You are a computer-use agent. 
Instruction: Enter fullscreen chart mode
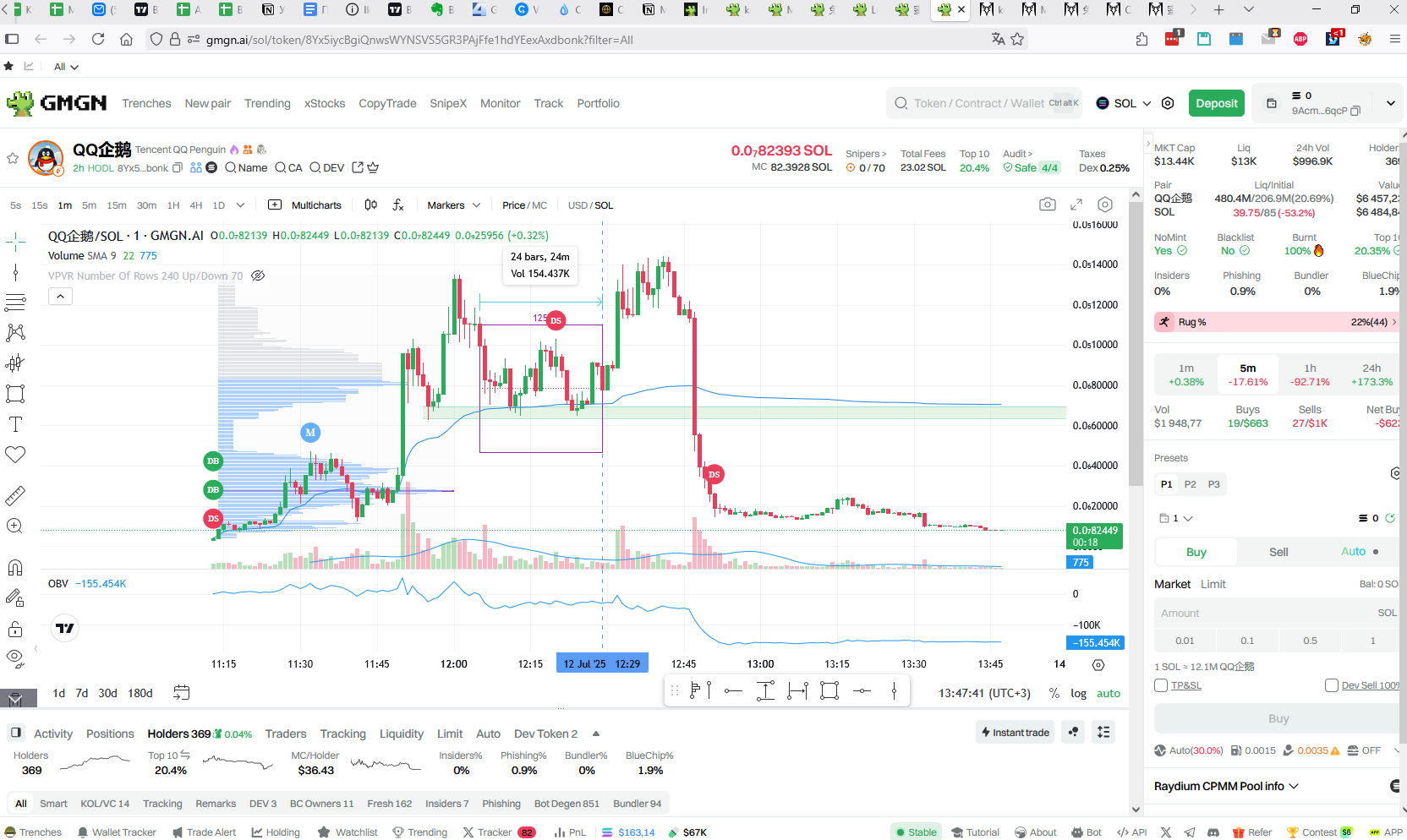click(1076, 205)
